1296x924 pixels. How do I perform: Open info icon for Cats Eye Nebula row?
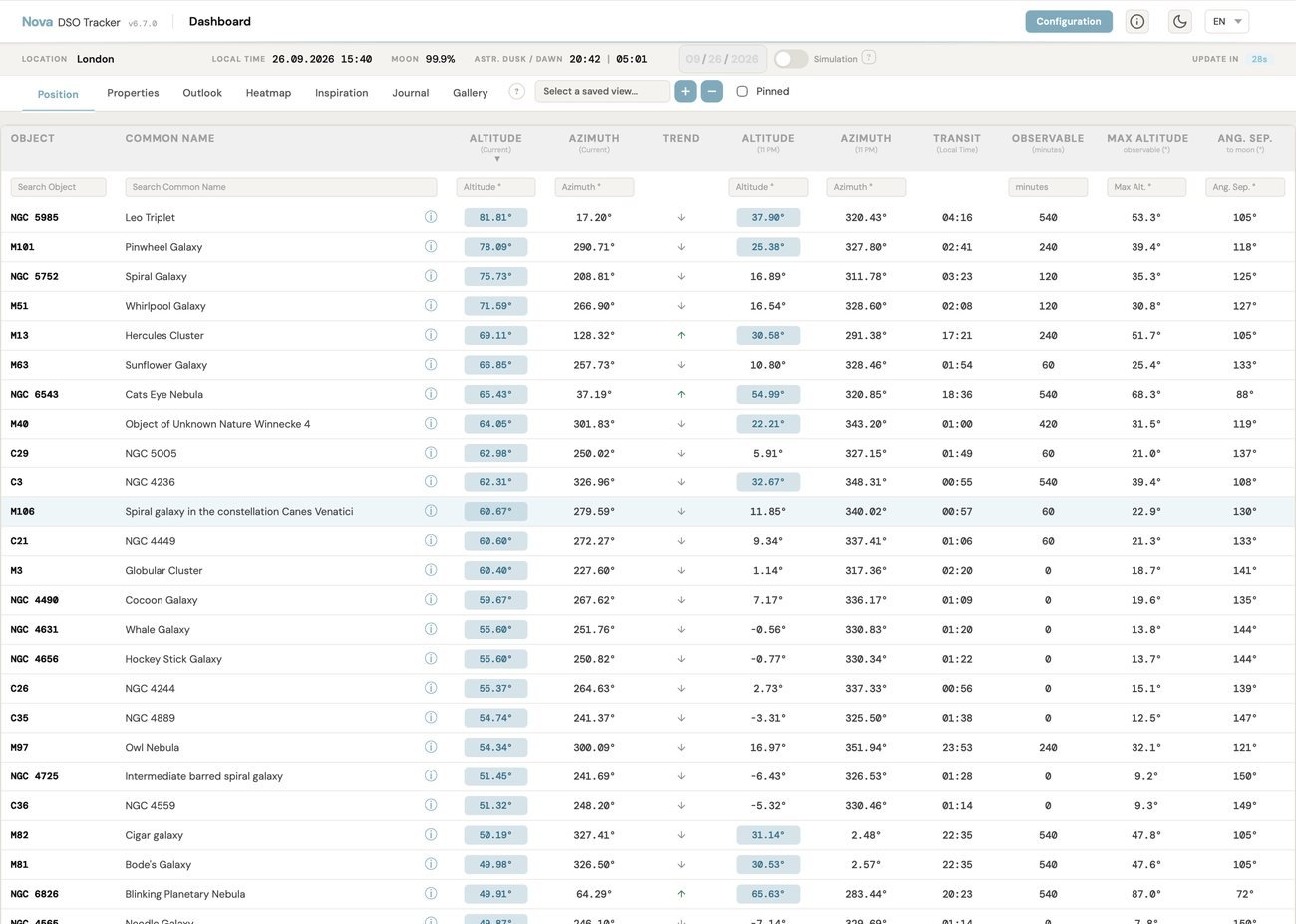[x=431, y=394]
